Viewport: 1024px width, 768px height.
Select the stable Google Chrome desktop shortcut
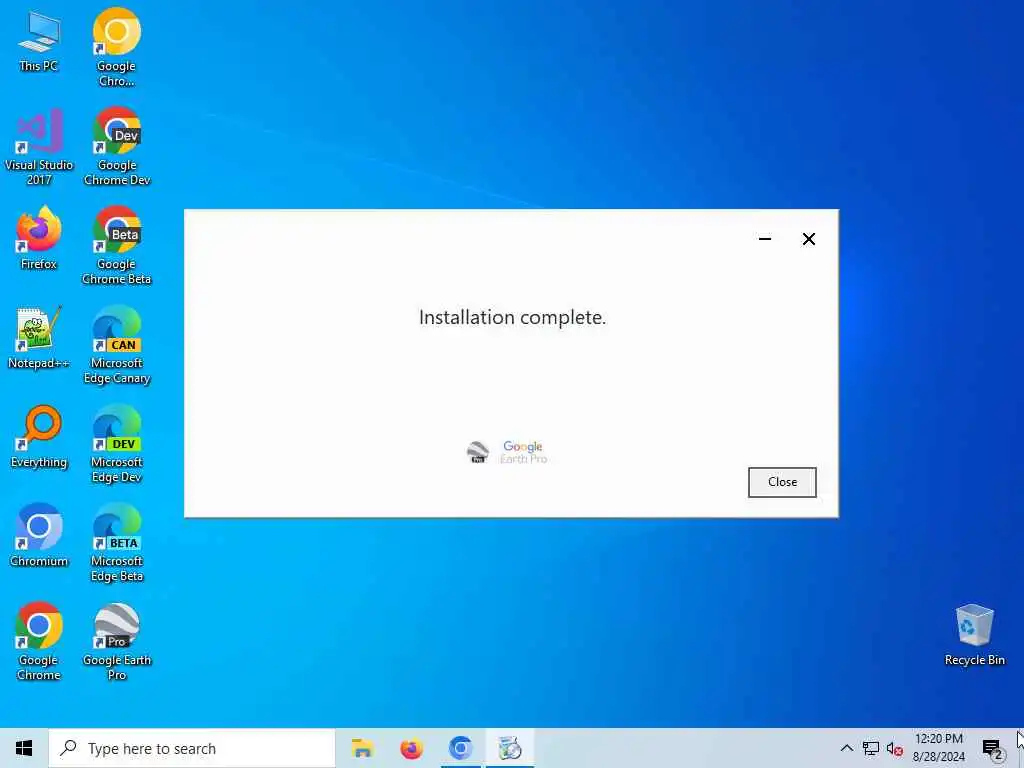click(x=39, y=642)
